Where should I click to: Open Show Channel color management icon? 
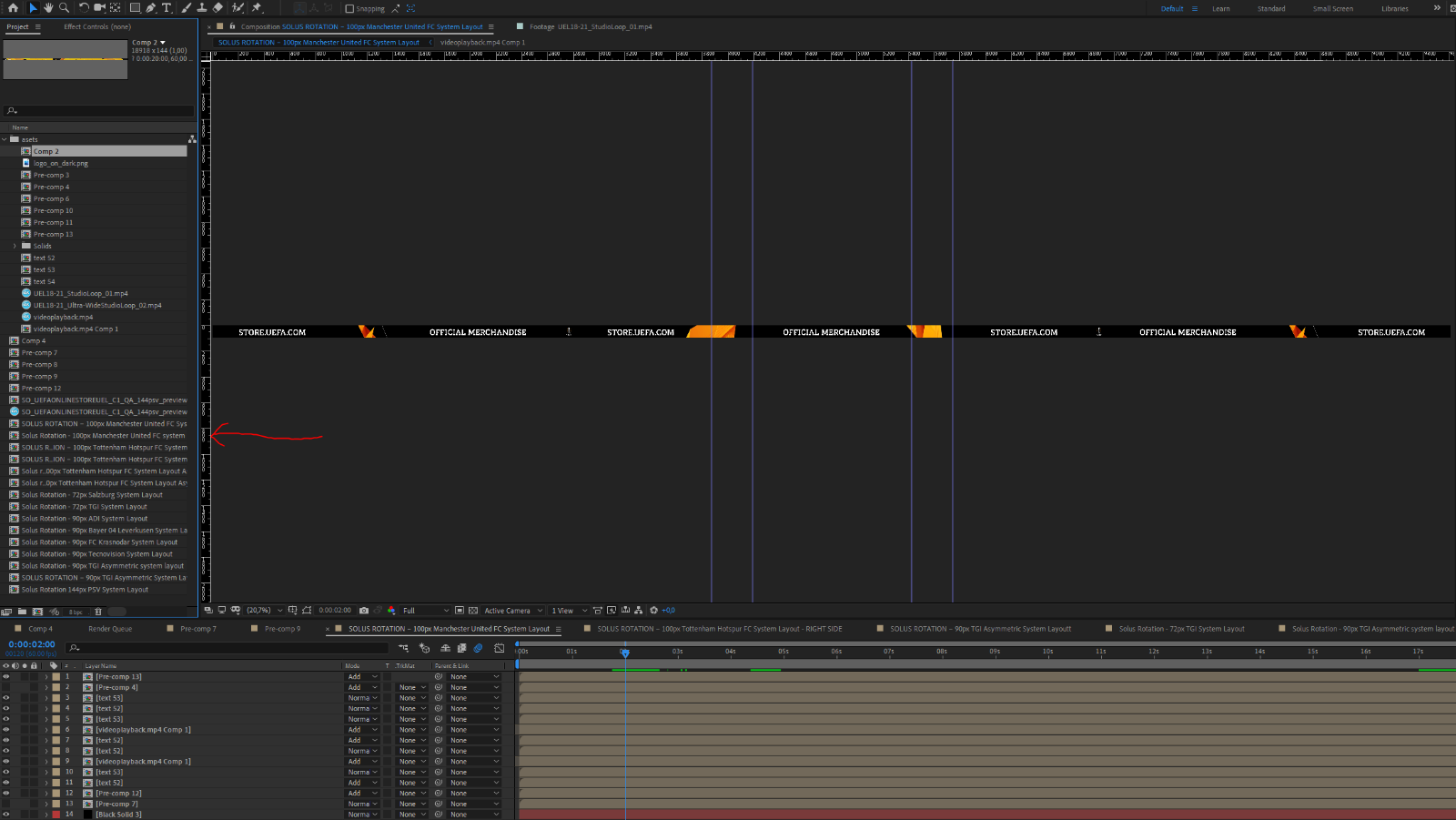(391, 611)
